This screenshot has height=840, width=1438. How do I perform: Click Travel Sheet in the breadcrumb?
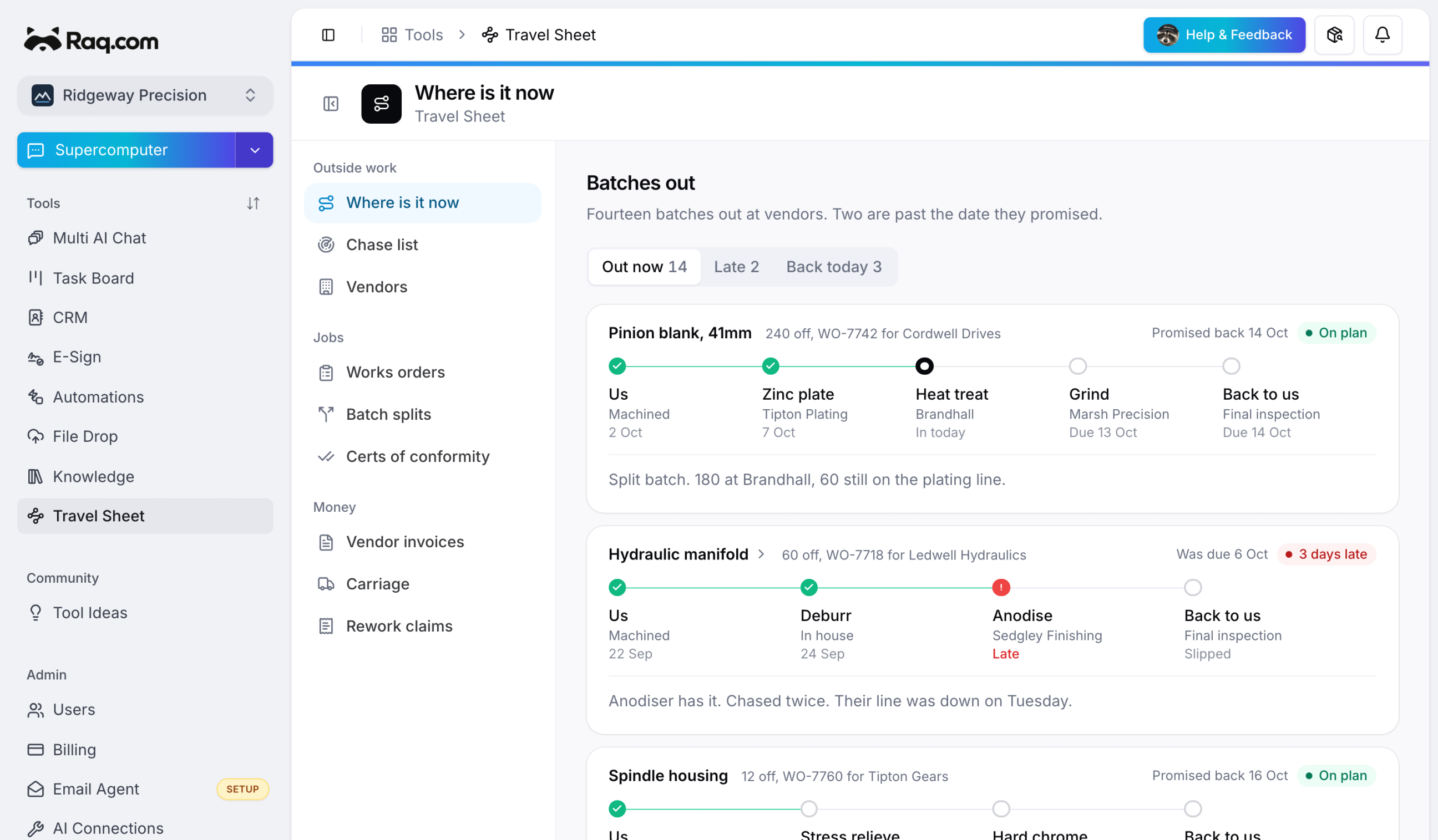coord(550,35)
